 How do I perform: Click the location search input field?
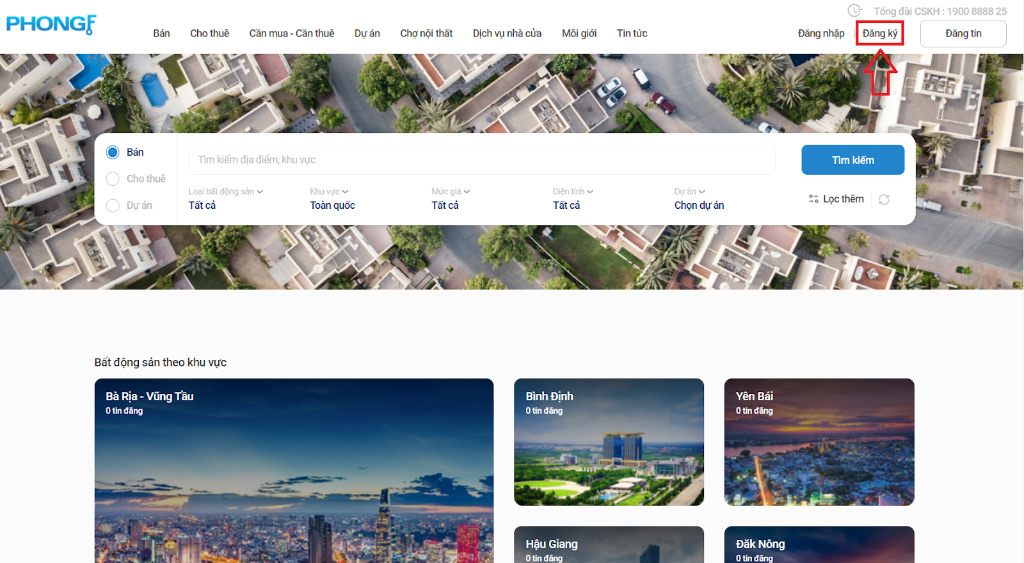[482, 160]
